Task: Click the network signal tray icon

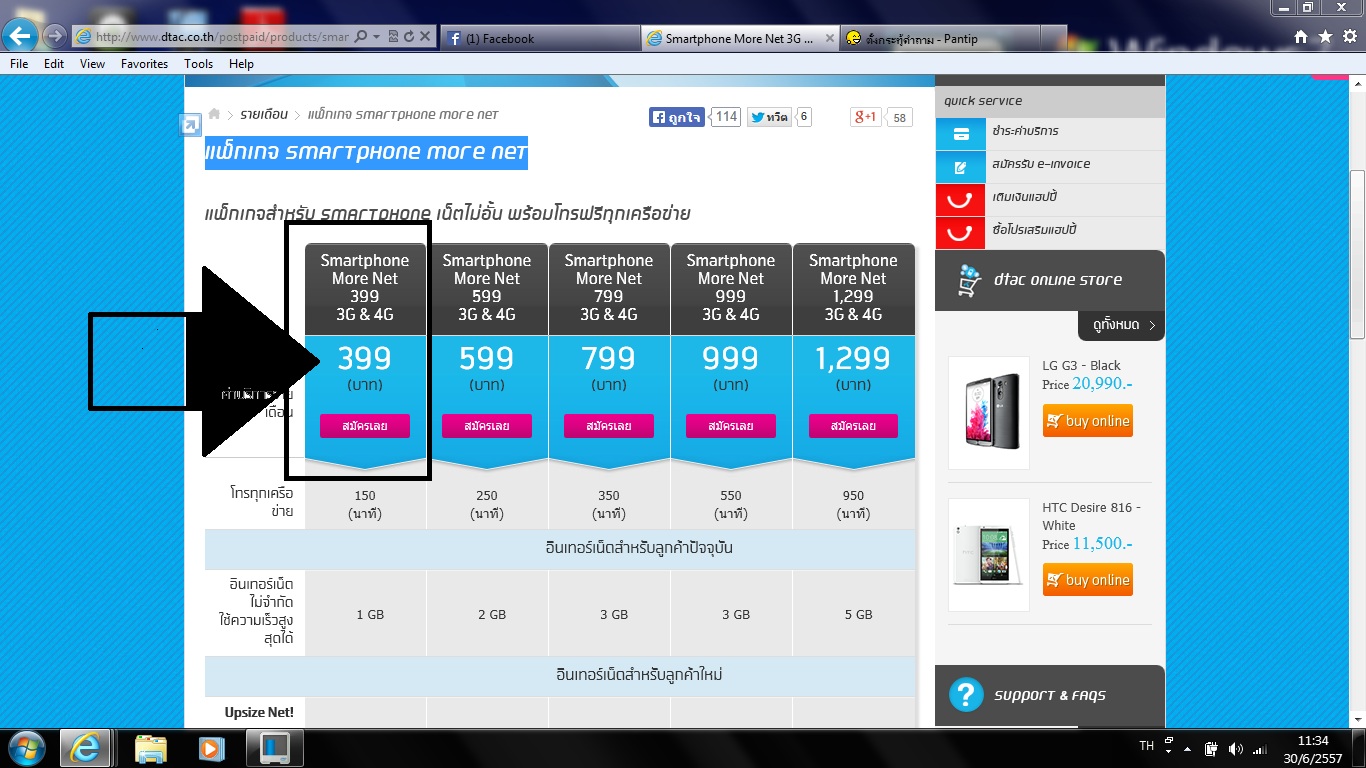Action: [x=1259, y=749]
